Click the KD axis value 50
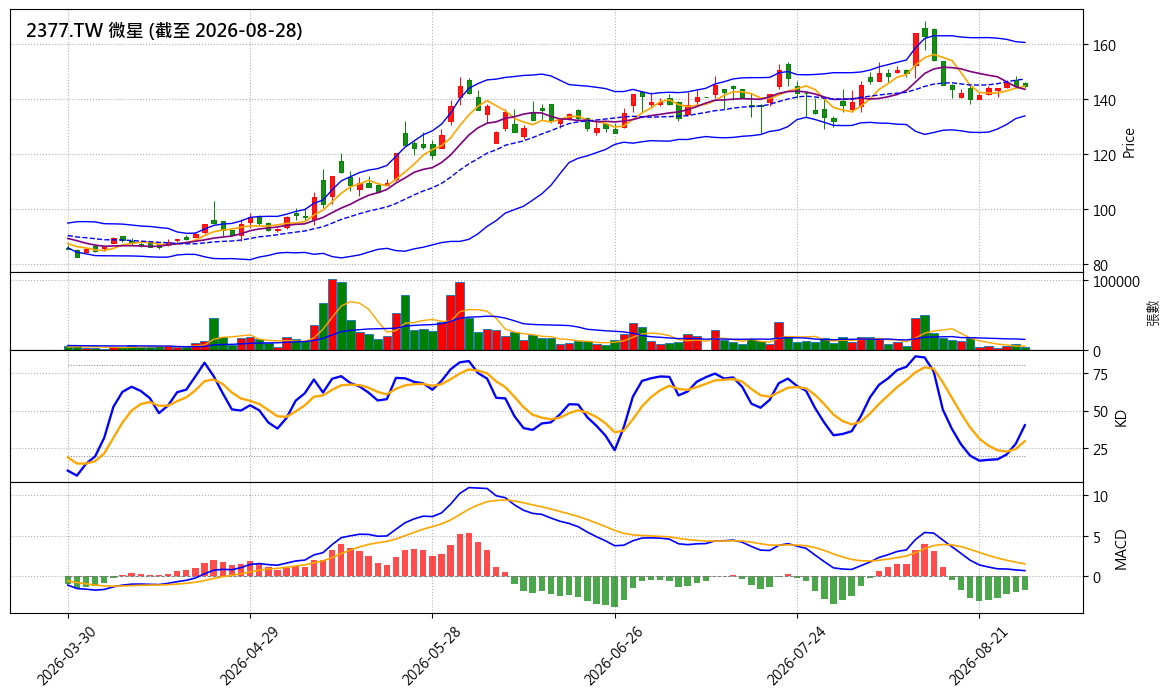 coord(1100,412)
